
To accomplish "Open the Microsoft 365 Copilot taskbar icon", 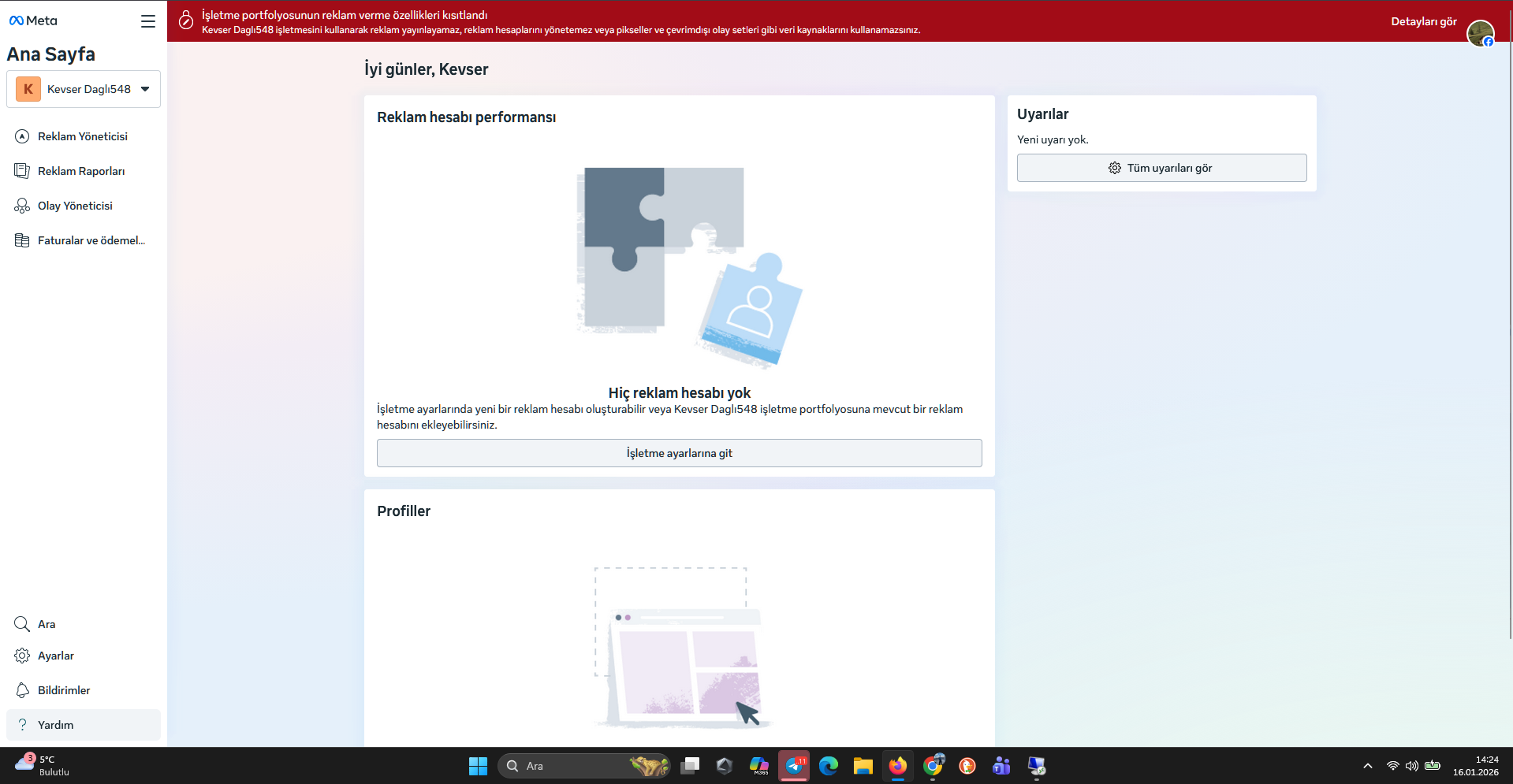I will coord(759,766).
